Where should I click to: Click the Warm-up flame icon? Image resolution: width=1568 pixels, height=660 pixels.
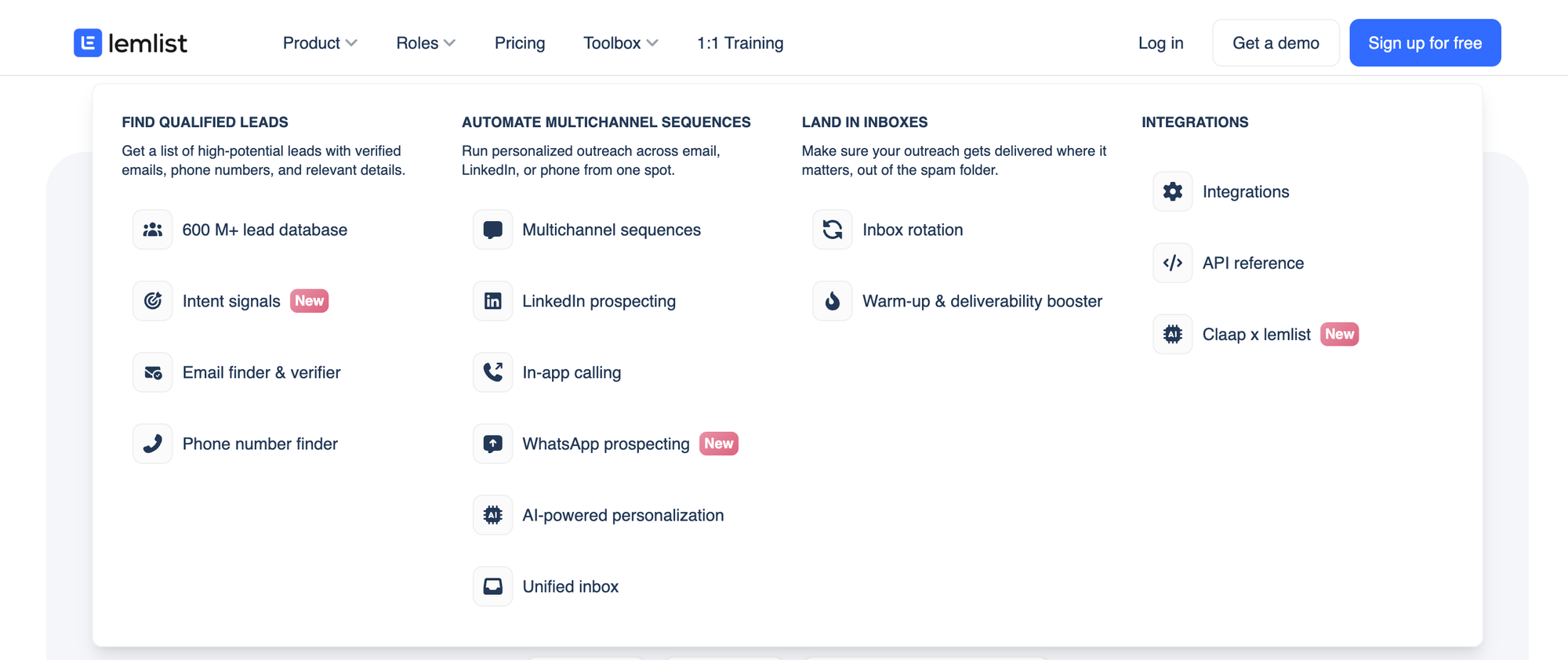coord(832,301)
